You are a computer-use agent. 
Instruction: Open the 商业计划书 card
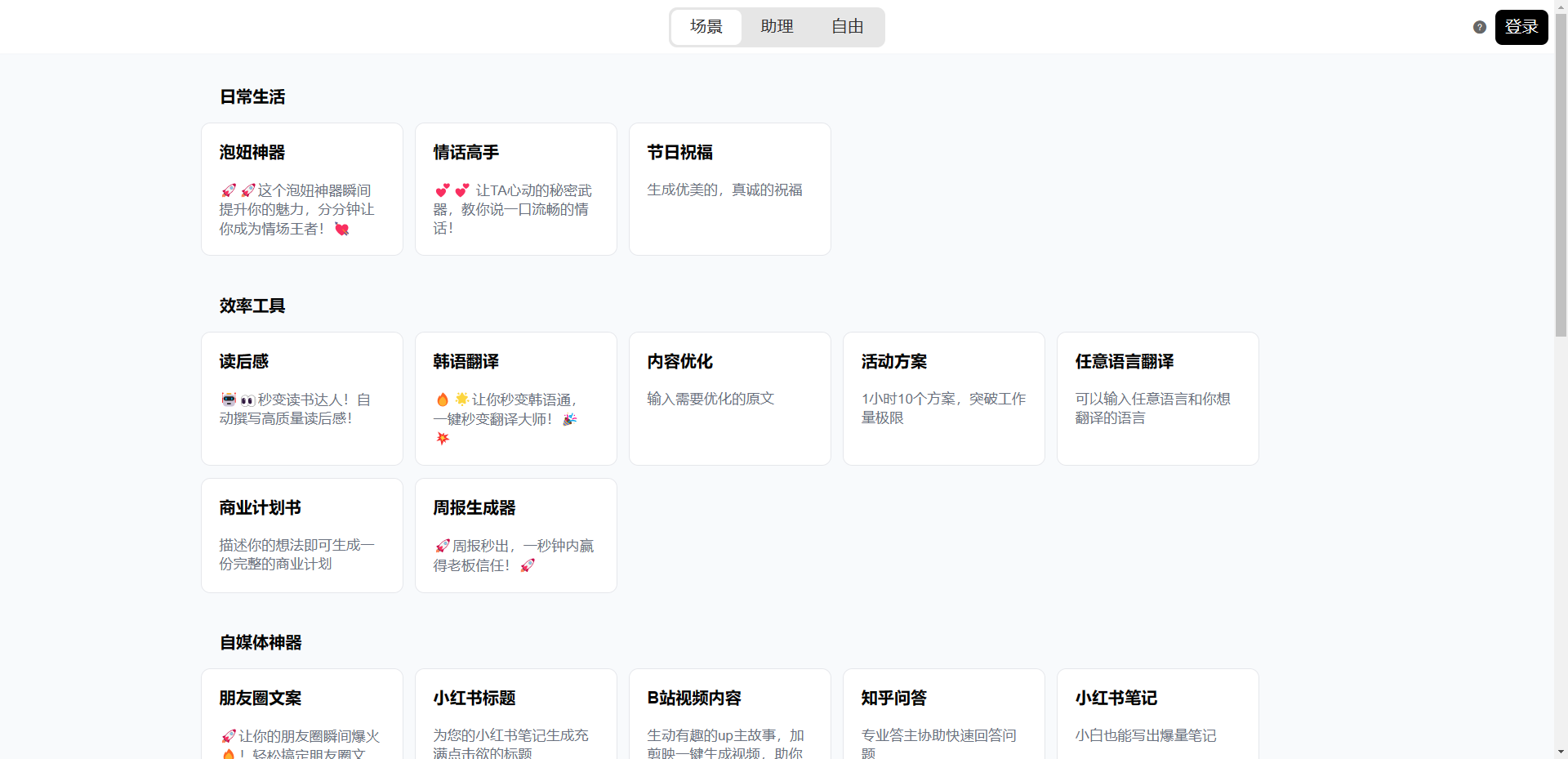[x=302, y=535]
